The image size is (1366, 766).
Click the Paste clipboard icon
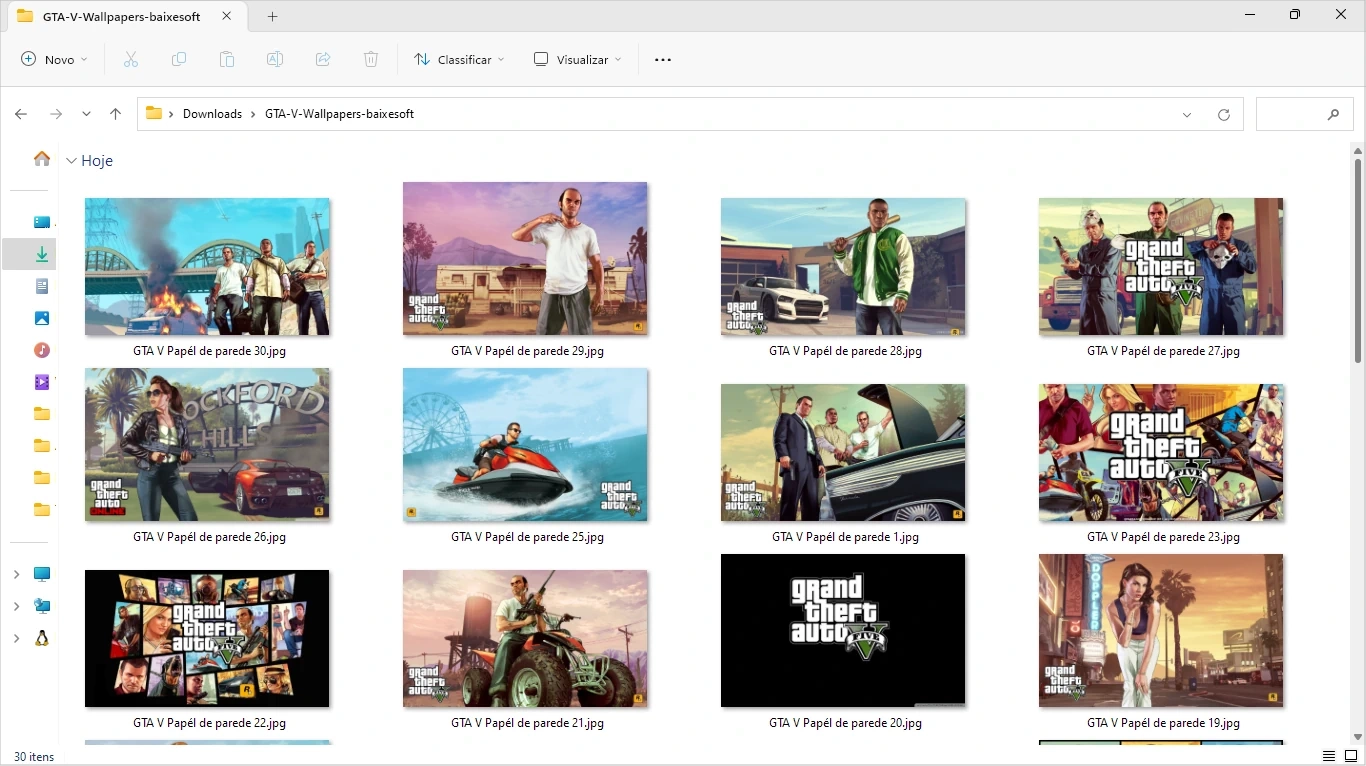(x=227, y=60)
